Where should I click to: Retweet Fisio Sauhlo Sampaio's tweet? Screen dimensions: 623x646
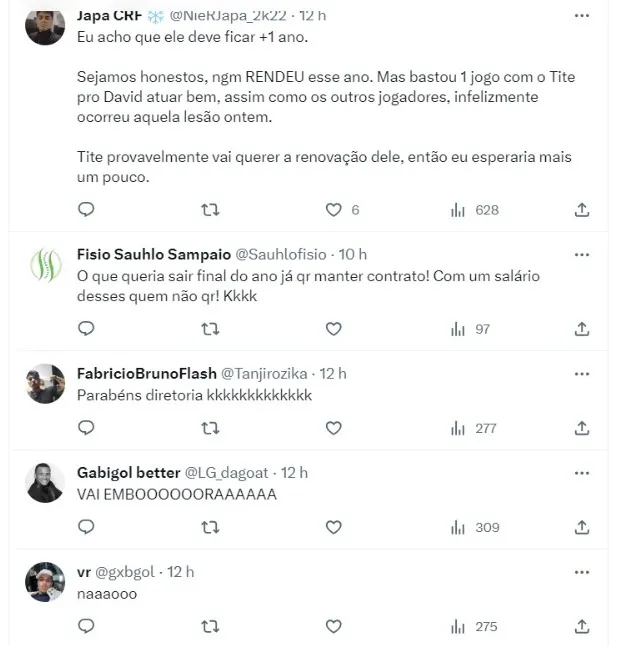[210, 329]
